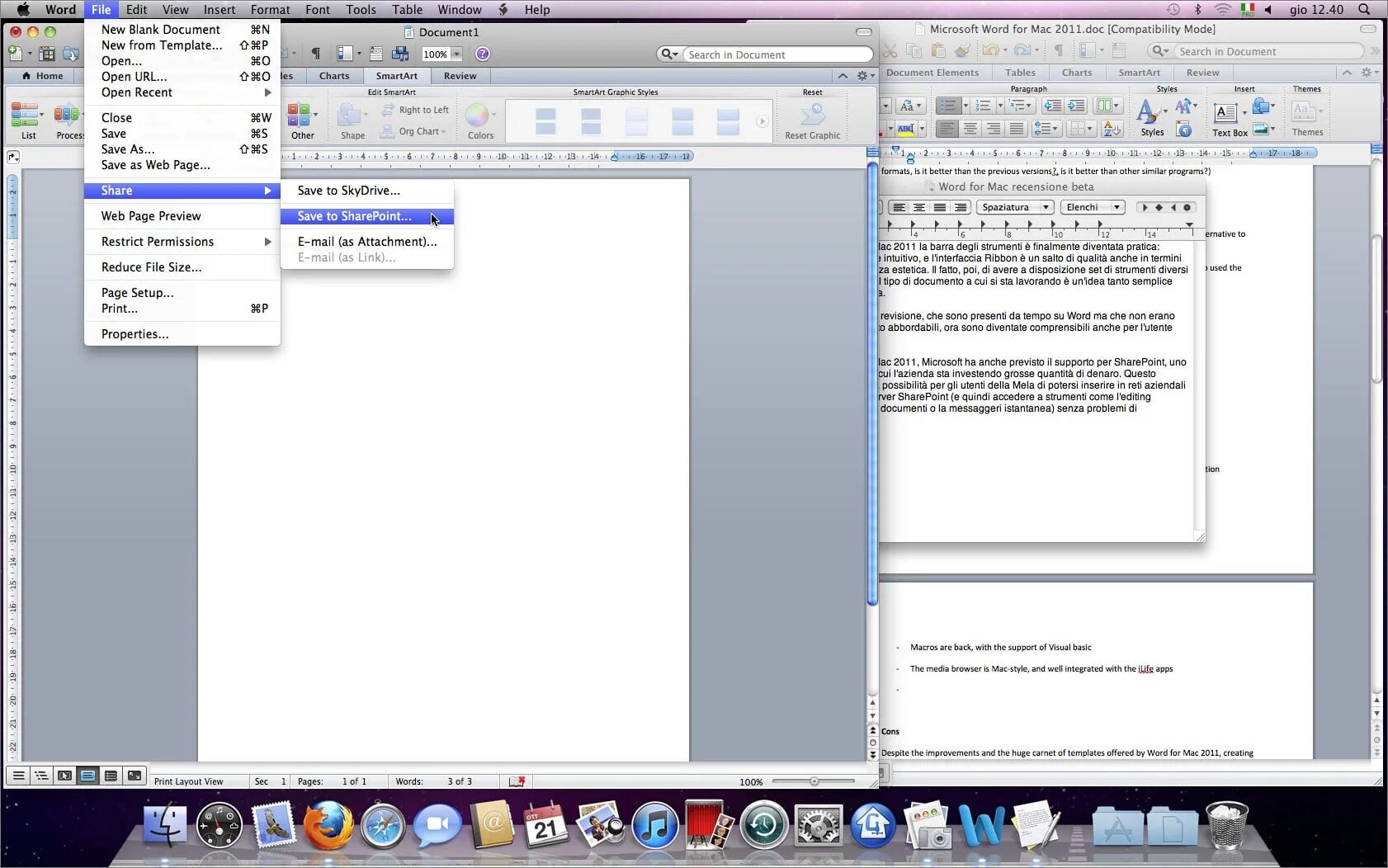
Task: Open the SmartArt Colors picker
Action: tap(480, 120)
